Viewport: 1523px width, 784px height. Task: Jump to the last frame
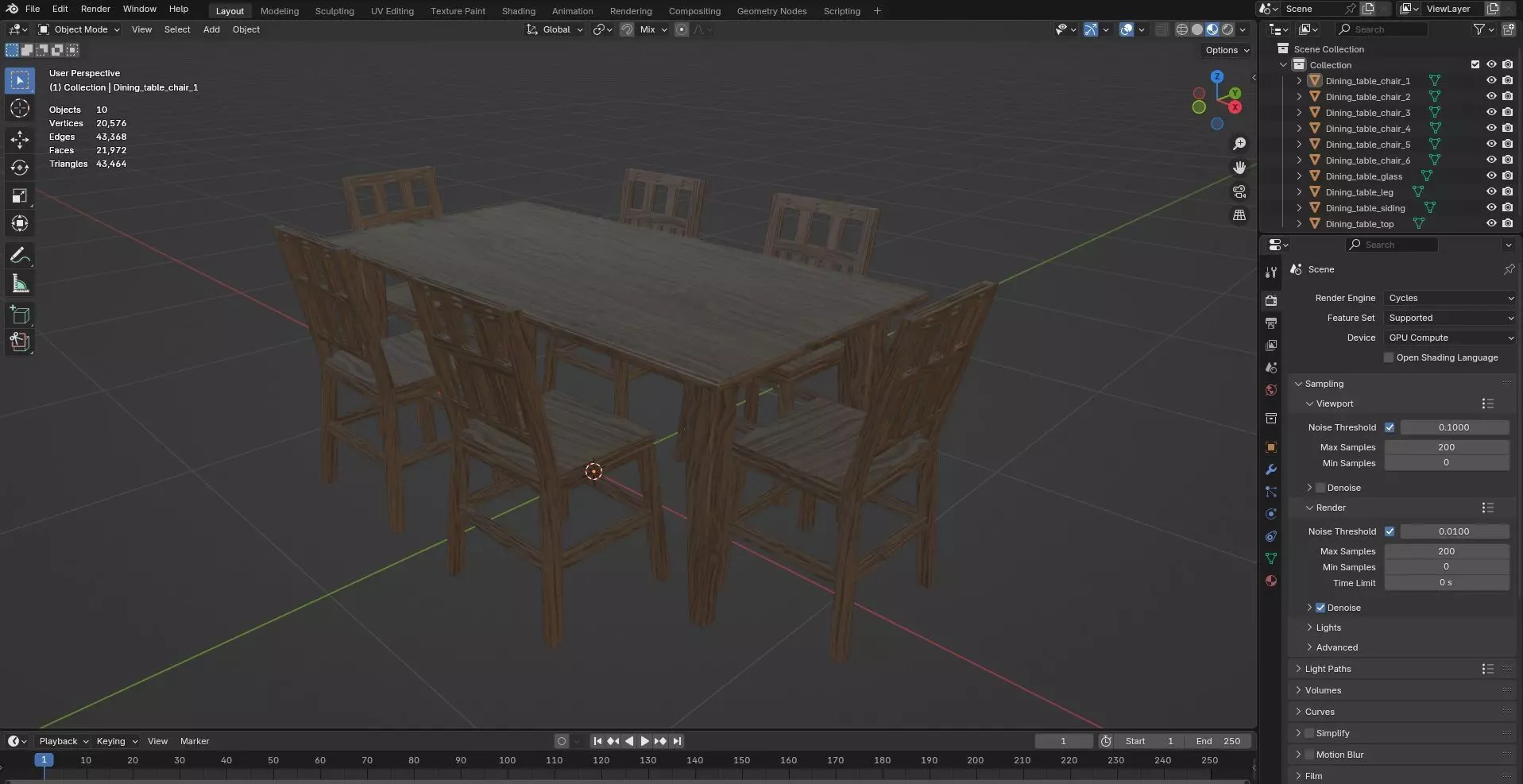pyautogui.click(x=677, y=741)
